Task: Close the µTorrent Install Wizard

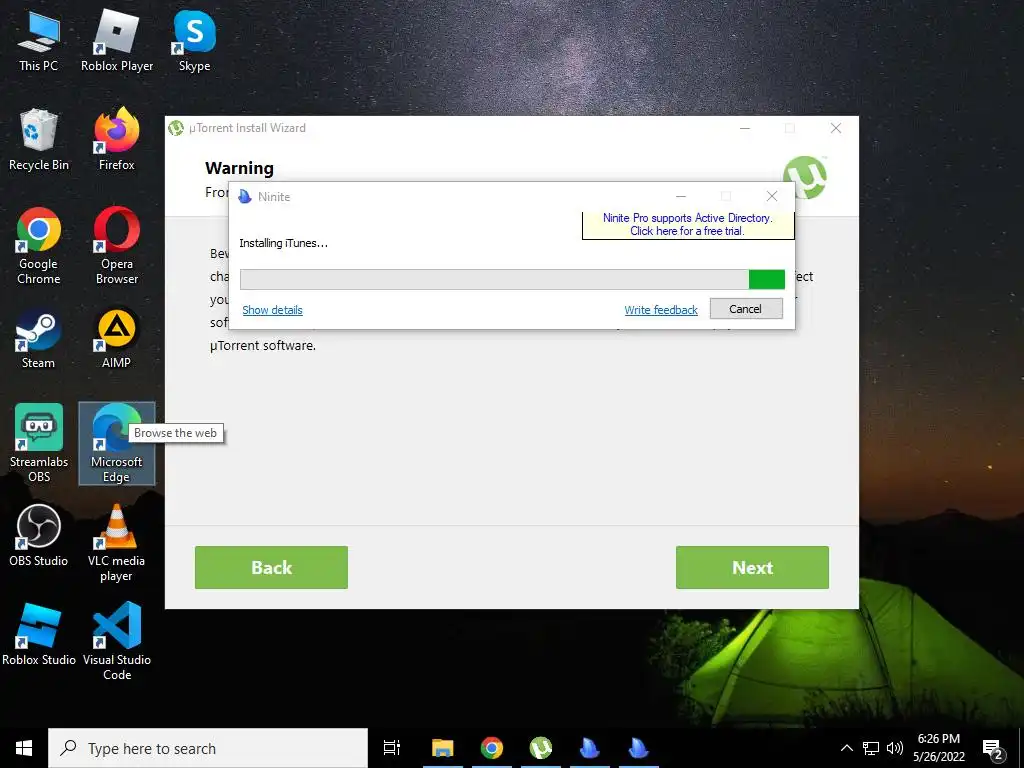Action: 836,128
